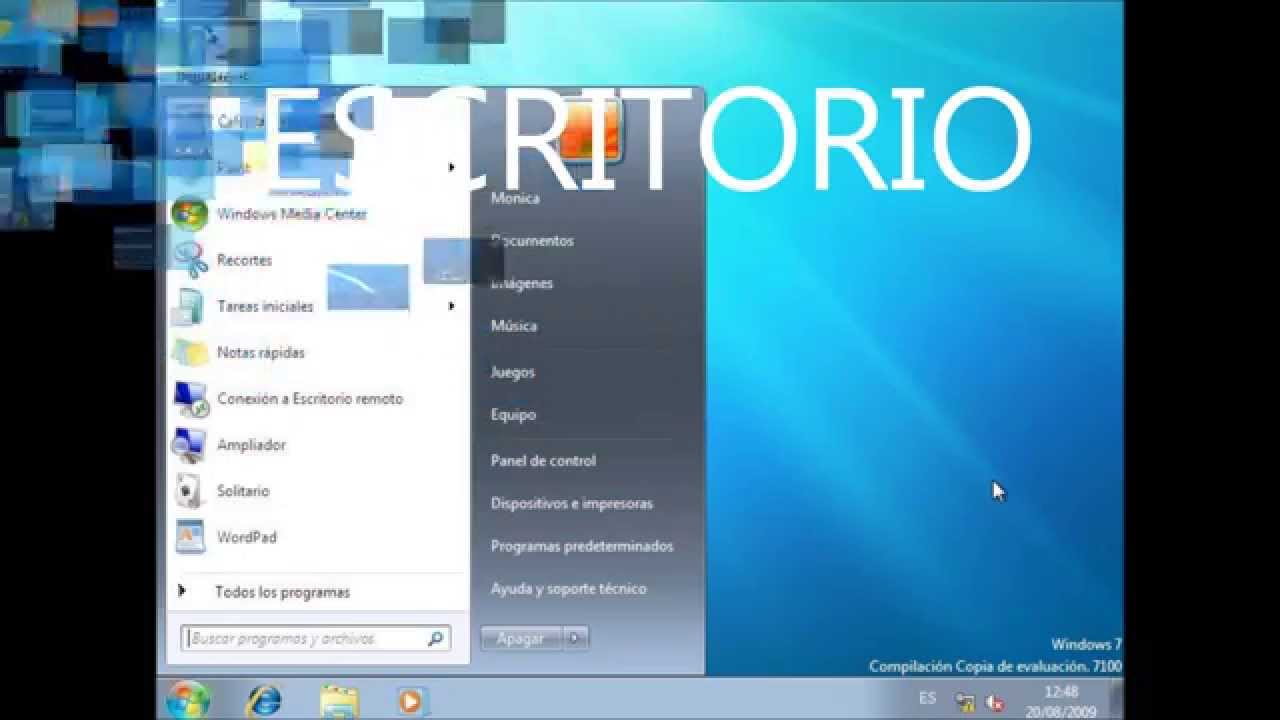Click the Solitario label
This screenshot has width=1280, height=720.
pyautogui.click(x=243, y=491)
